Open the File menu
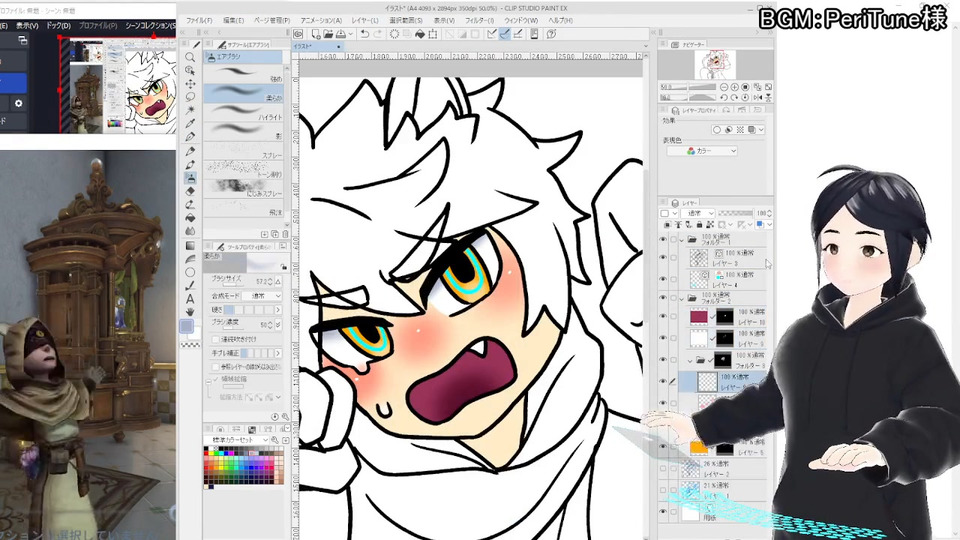 click(x=199, y=20)
